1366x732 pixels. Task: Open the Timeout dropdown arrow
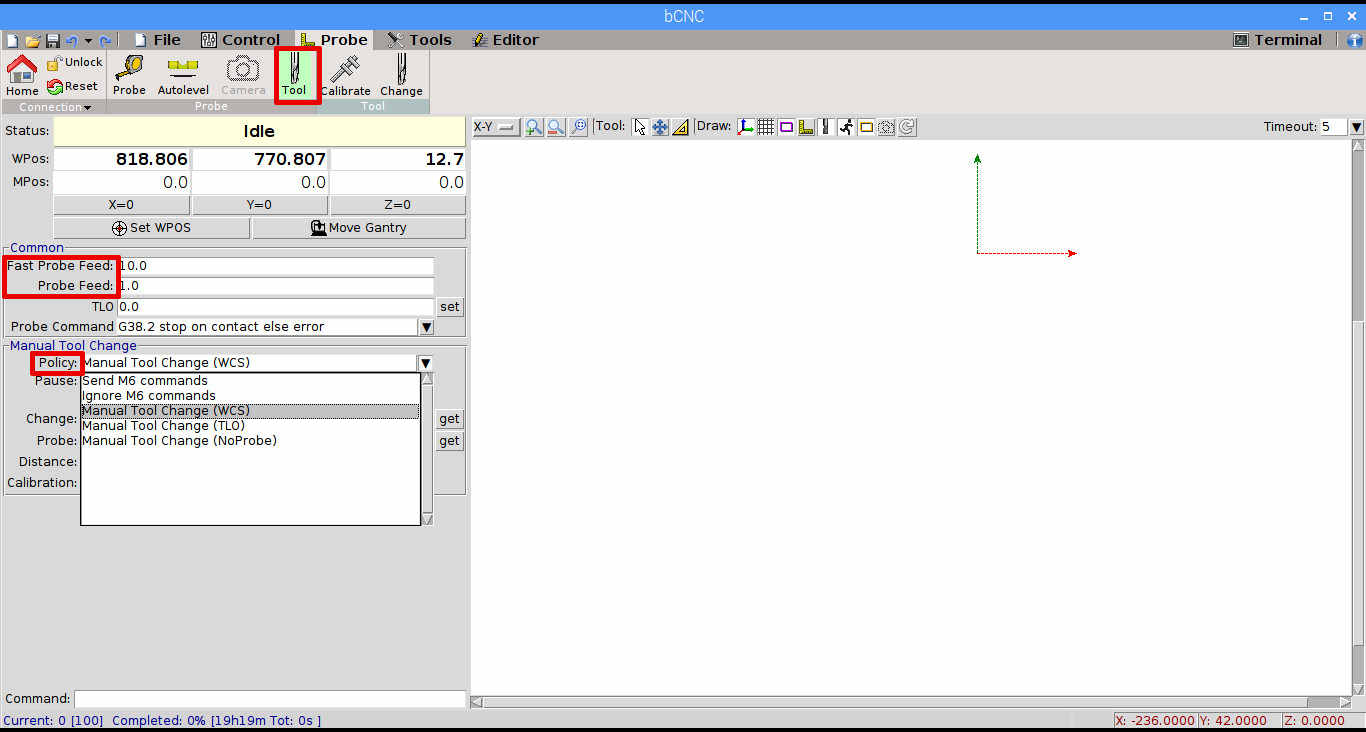[x=1356, y=127]
